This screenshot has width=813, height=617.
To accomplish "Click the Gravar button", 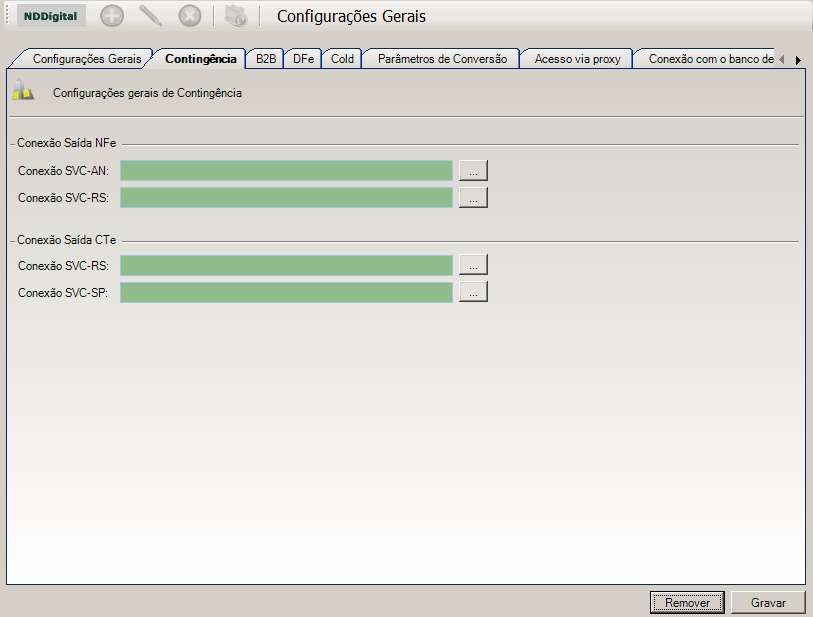I will pyautogui.click(x=768, y=602).
